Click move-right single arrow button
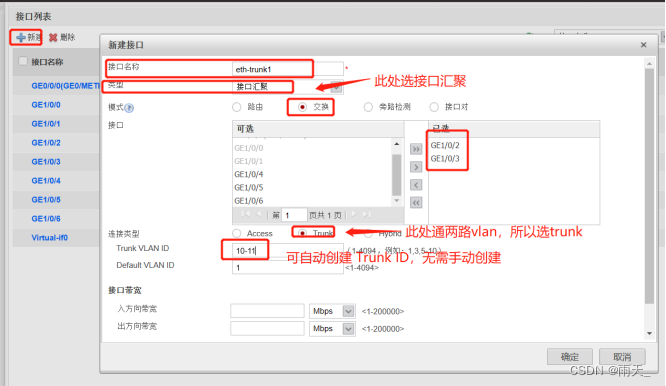666x386 pixels. (416, 167)
